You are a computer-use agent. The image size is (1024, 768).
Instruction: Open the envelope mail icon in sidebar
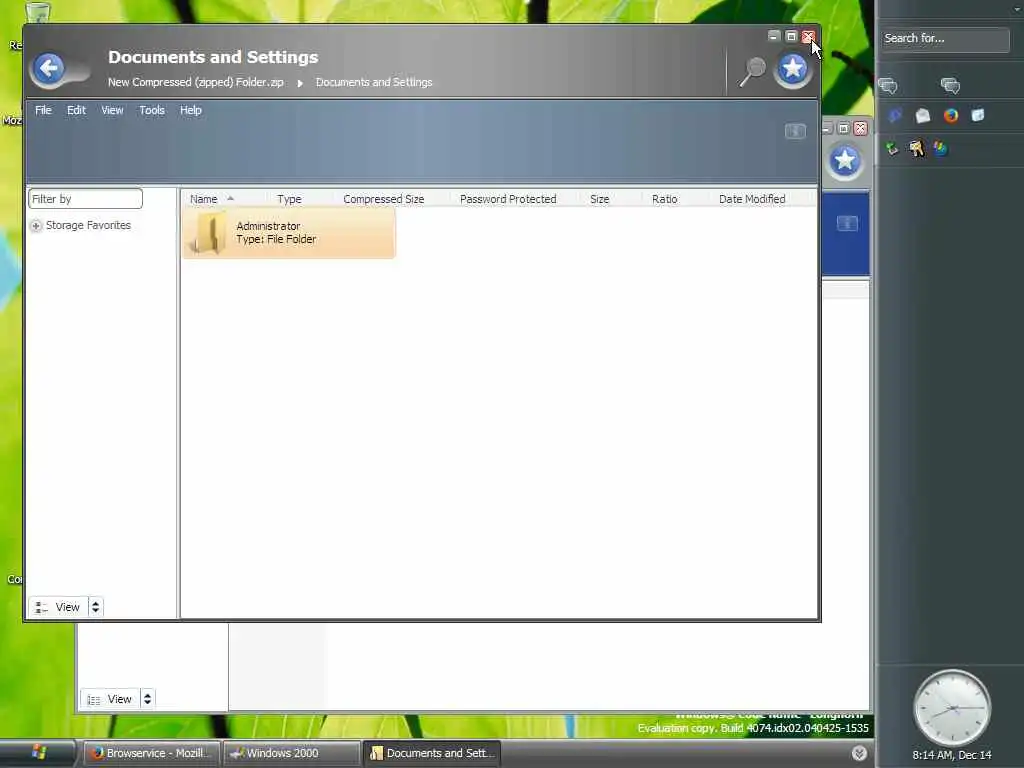click(922, 116)
